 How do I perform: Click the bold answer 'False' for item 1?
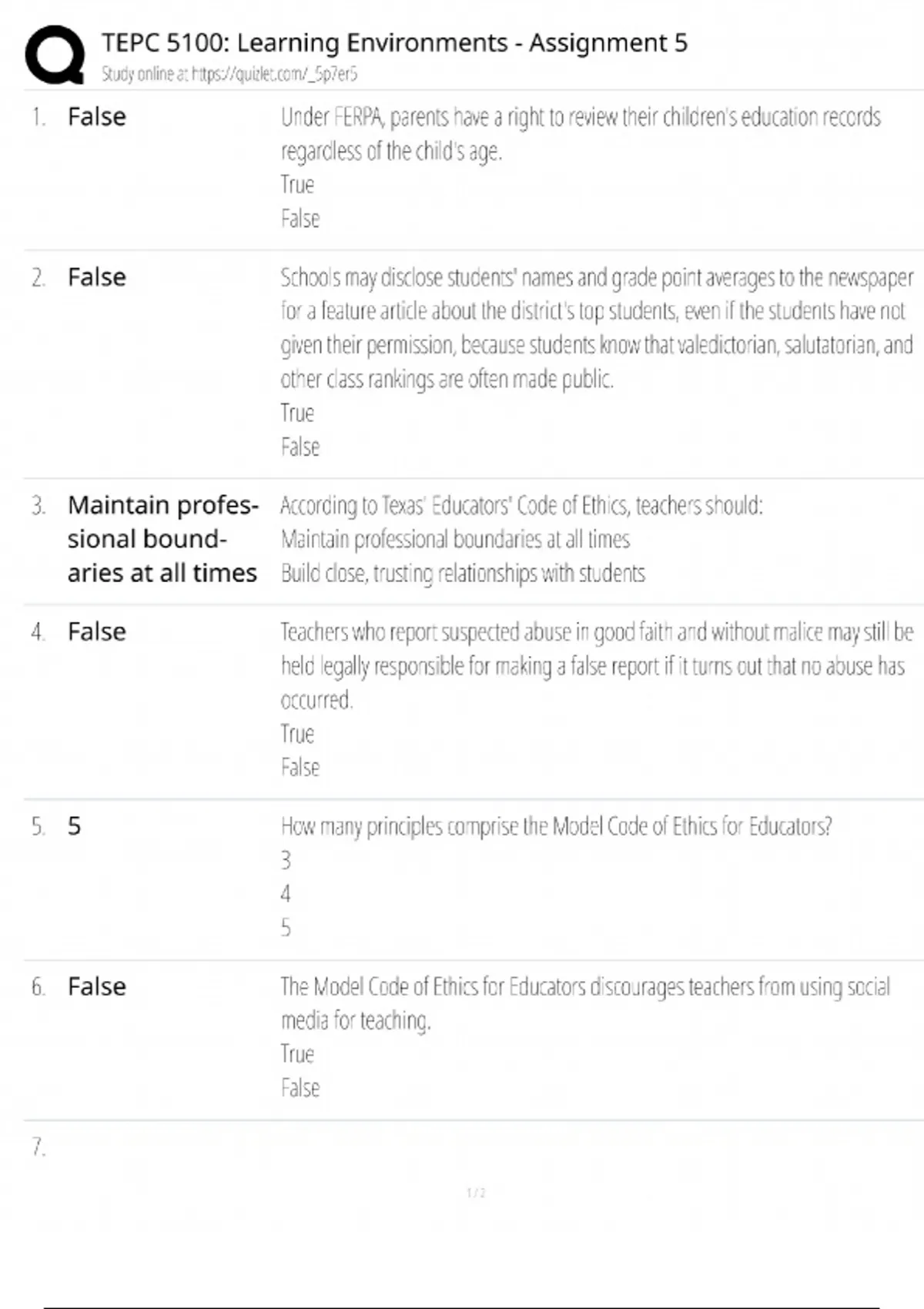97,116
